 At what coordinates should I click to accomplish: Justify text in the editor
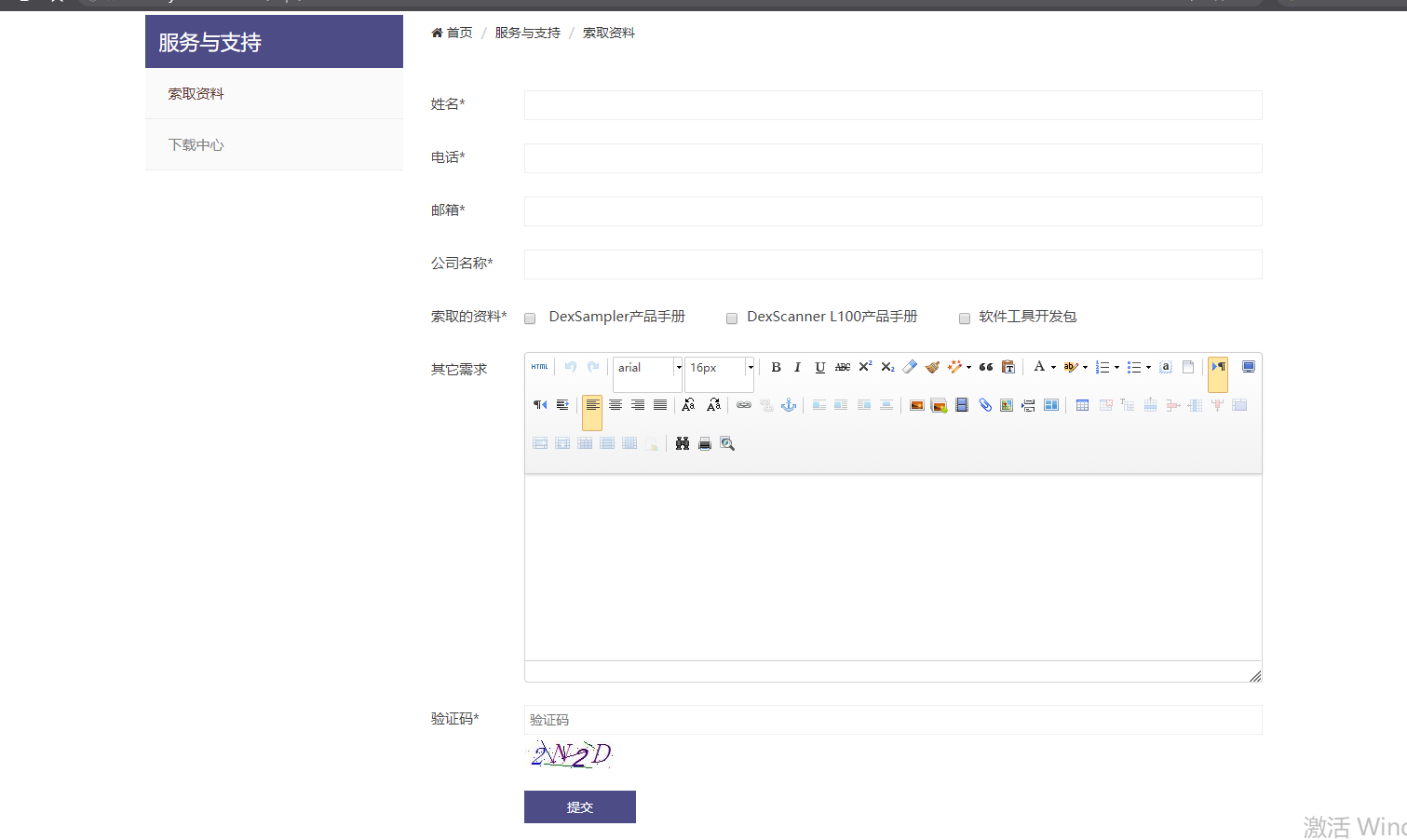(x=660, y=405)
